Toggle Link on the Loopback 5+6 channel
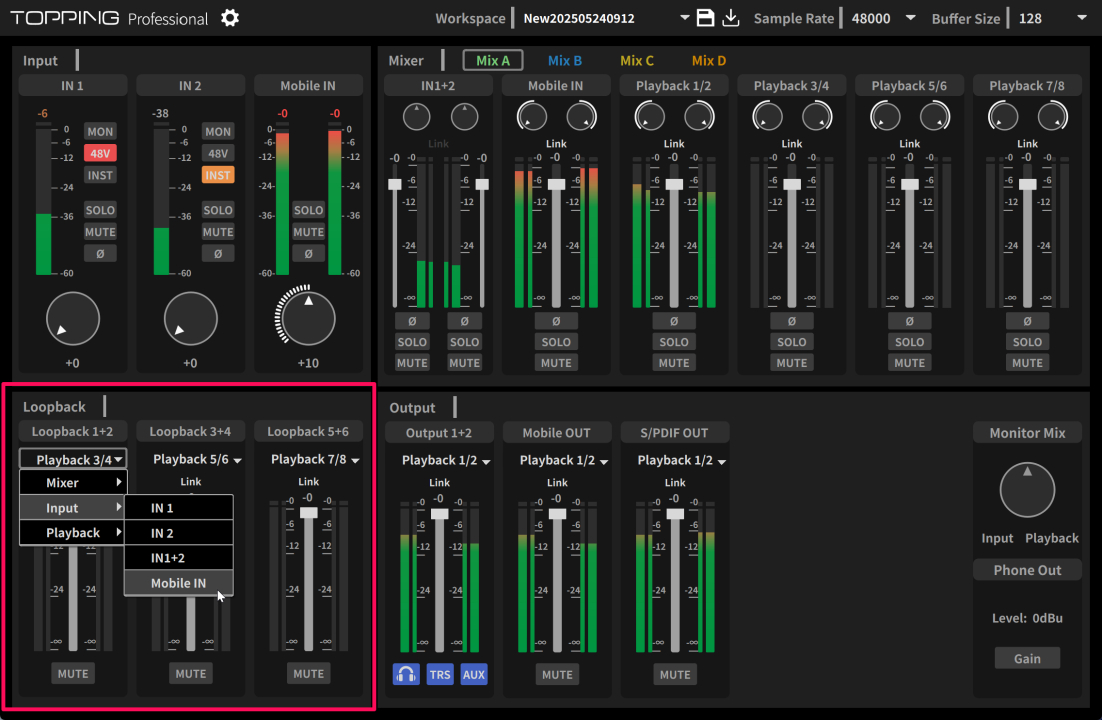1102x720 pixels. tap(309, 482)
